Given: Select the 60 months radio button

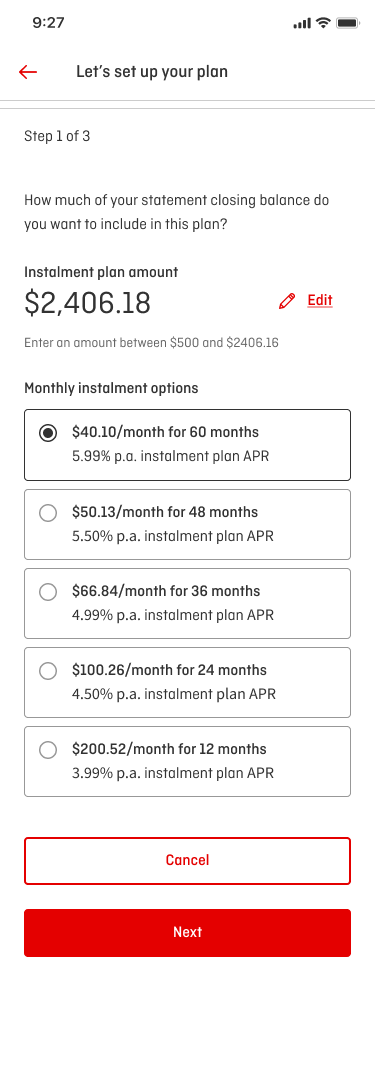Looking at the screenshot, I should pos(48,433).
